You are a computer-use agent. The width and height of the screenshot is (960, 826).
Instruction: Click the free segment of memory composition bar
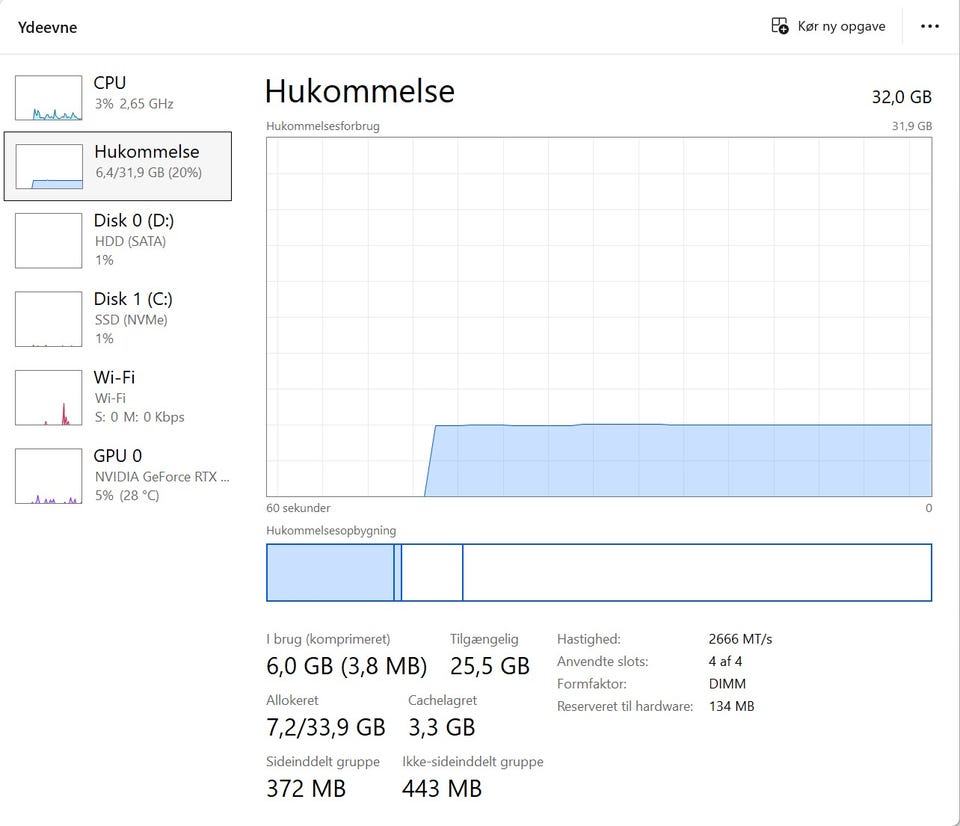(x=696, y=573)
